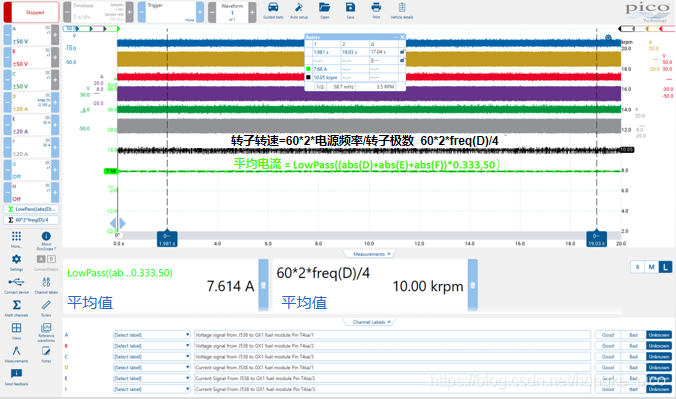Click the ConnectDetect A/B icon
This screenshot has width=676, height=399.
(46, 262)
